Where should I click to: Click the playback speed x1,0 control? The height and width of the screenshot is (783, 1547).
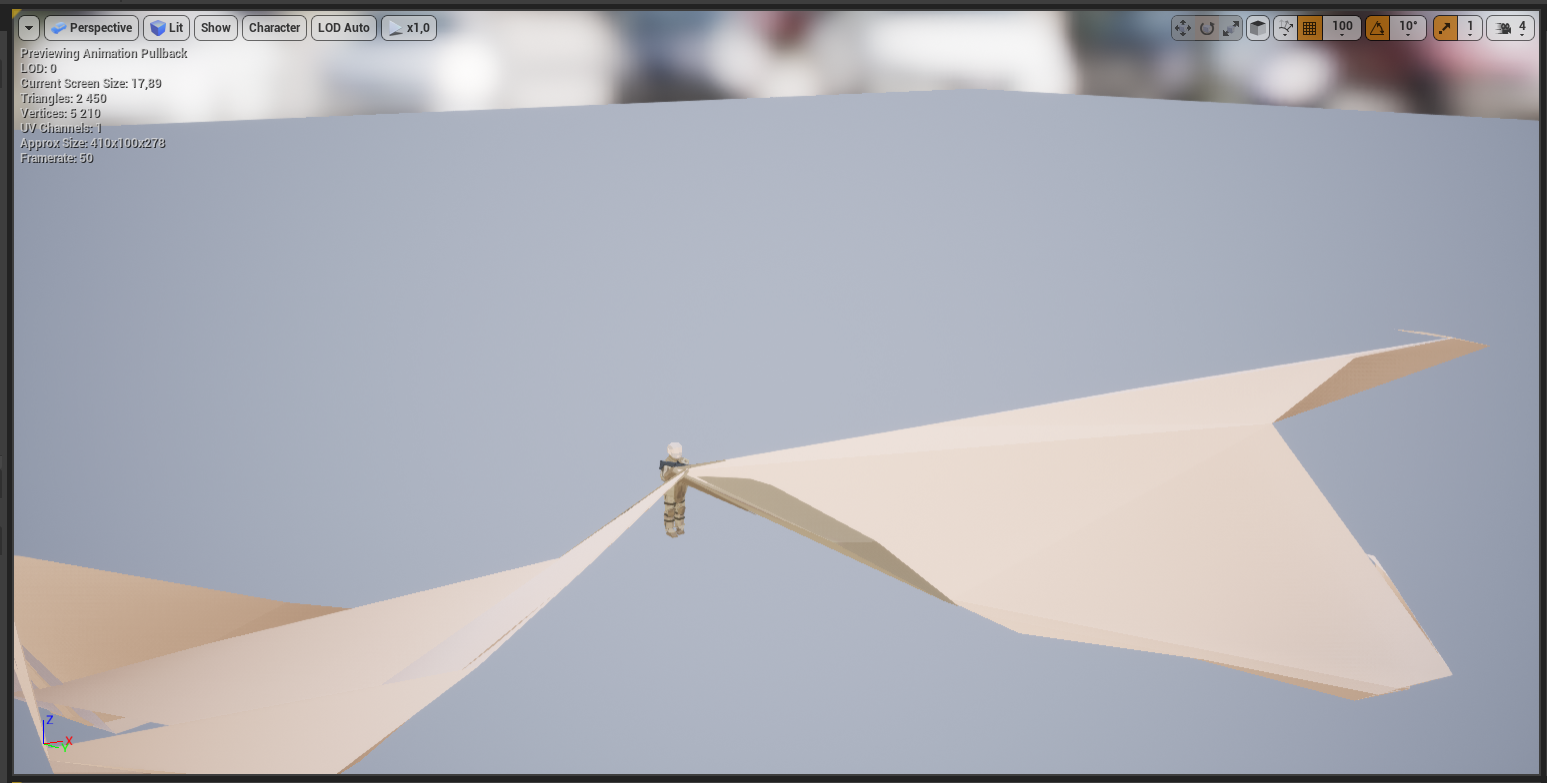coord(408,27)
